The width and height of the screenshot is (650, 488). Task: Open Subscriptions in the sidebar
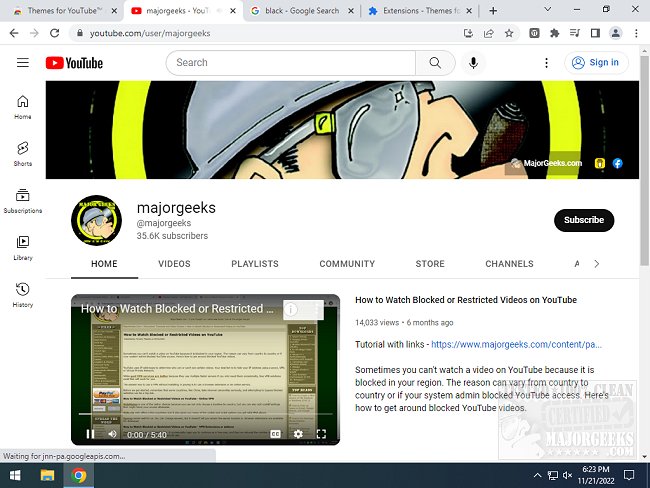tap(23, 201)
